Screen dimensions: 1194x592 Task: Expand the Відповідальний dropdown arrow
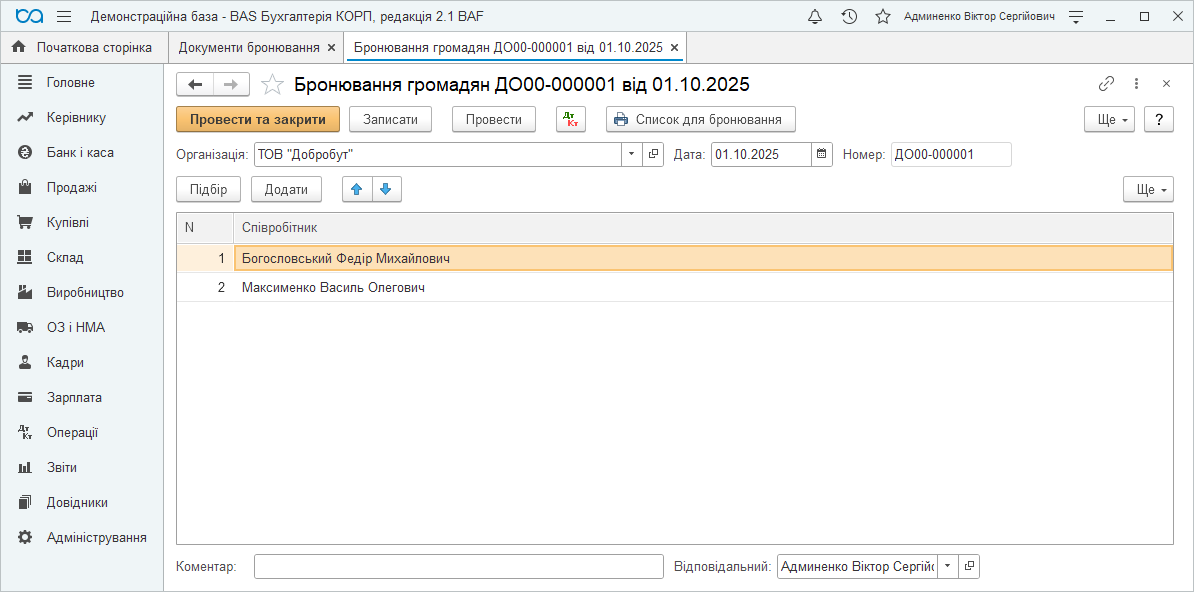click(x=947, y=567)
